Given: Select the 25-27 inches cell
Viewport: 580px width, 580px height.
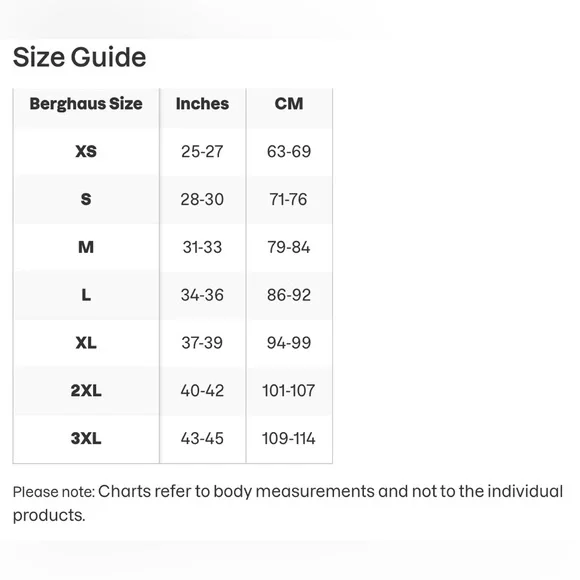Looking at the screenshot, I should [202, 151].
